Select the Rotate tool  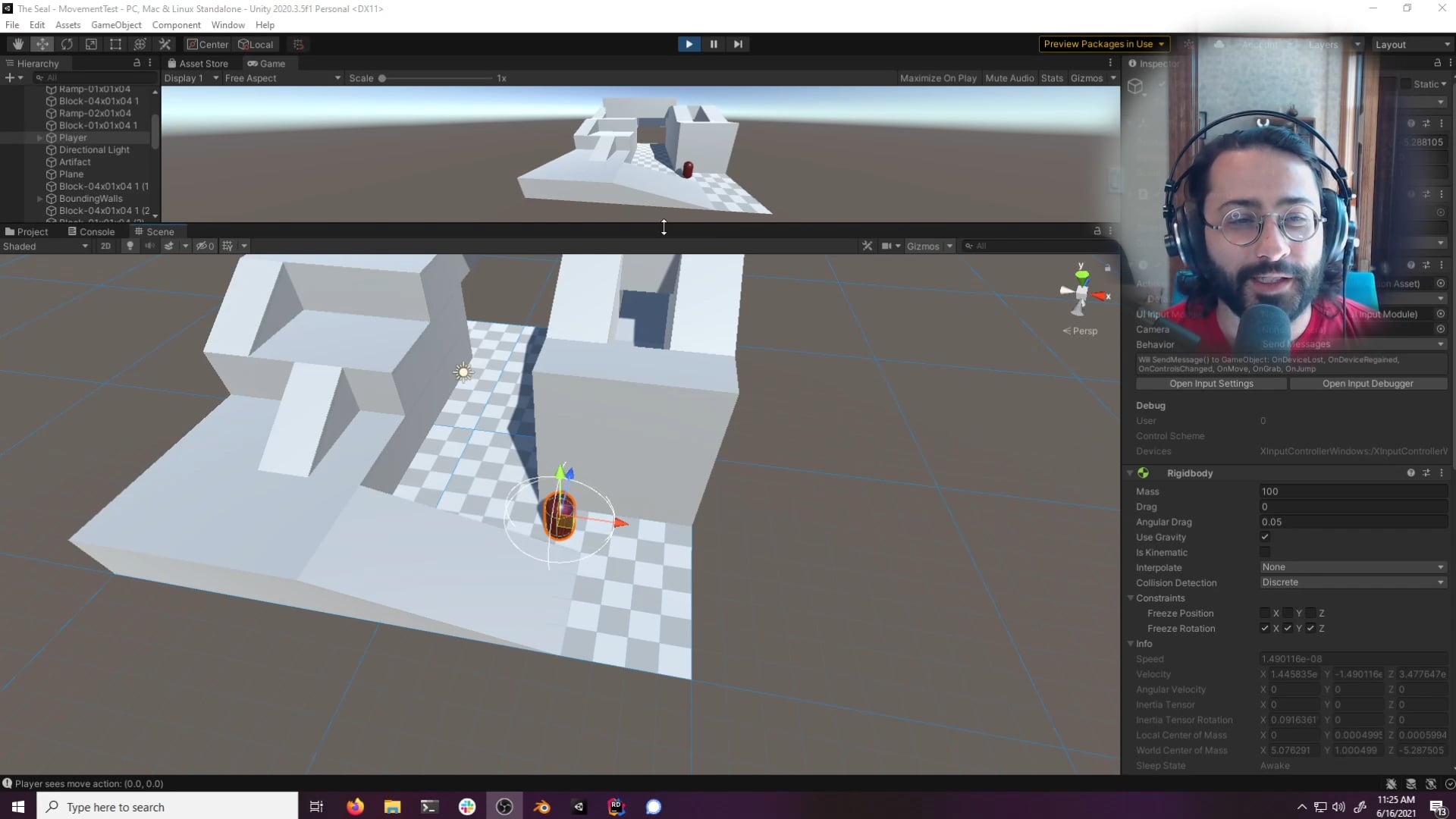click(x=67, y=44)
